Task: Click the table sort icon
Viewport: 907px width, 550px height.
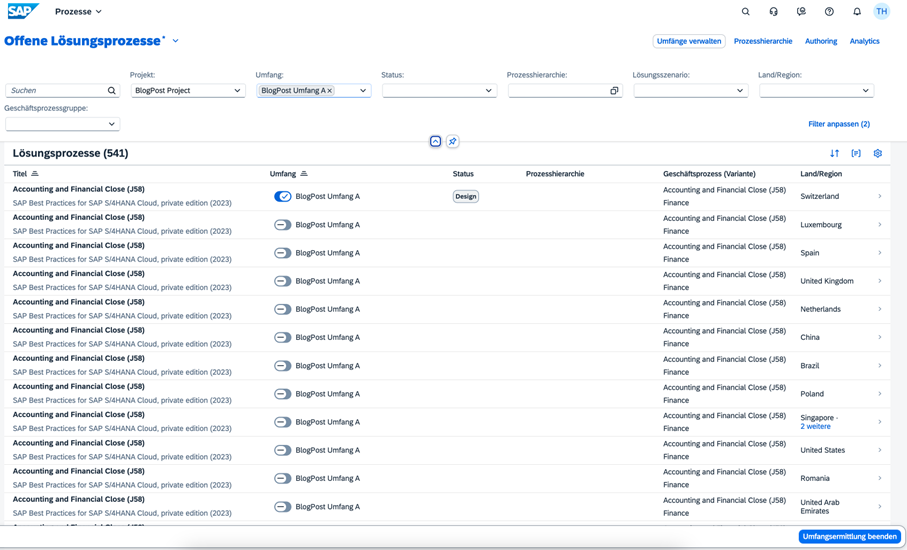Action: click(x=834, y=154)
